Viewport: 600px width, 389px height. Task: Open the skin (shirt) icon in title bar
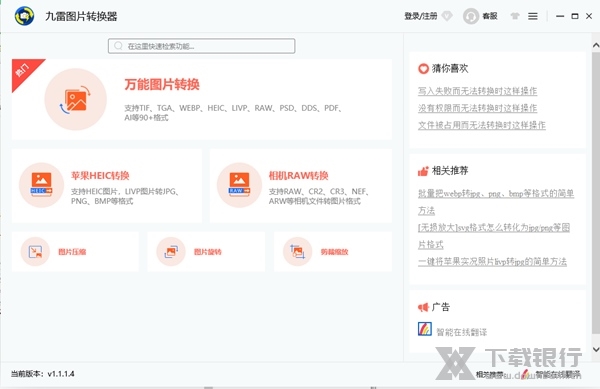pyautogui.click(x=515, y=16)
